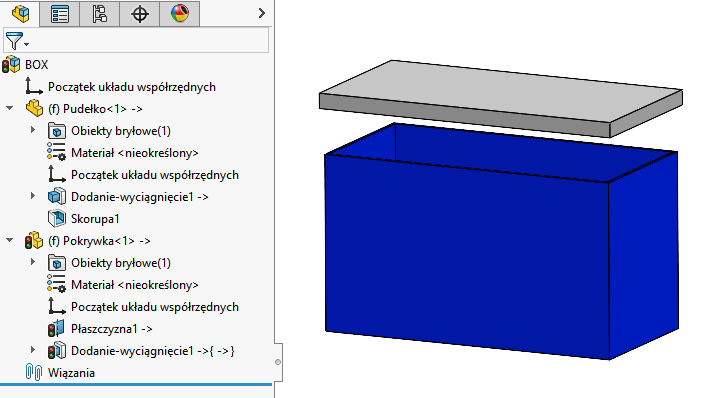713x398 pixels.
Task: Click material icon under Pudełko
Action: [x=56, y=152]
